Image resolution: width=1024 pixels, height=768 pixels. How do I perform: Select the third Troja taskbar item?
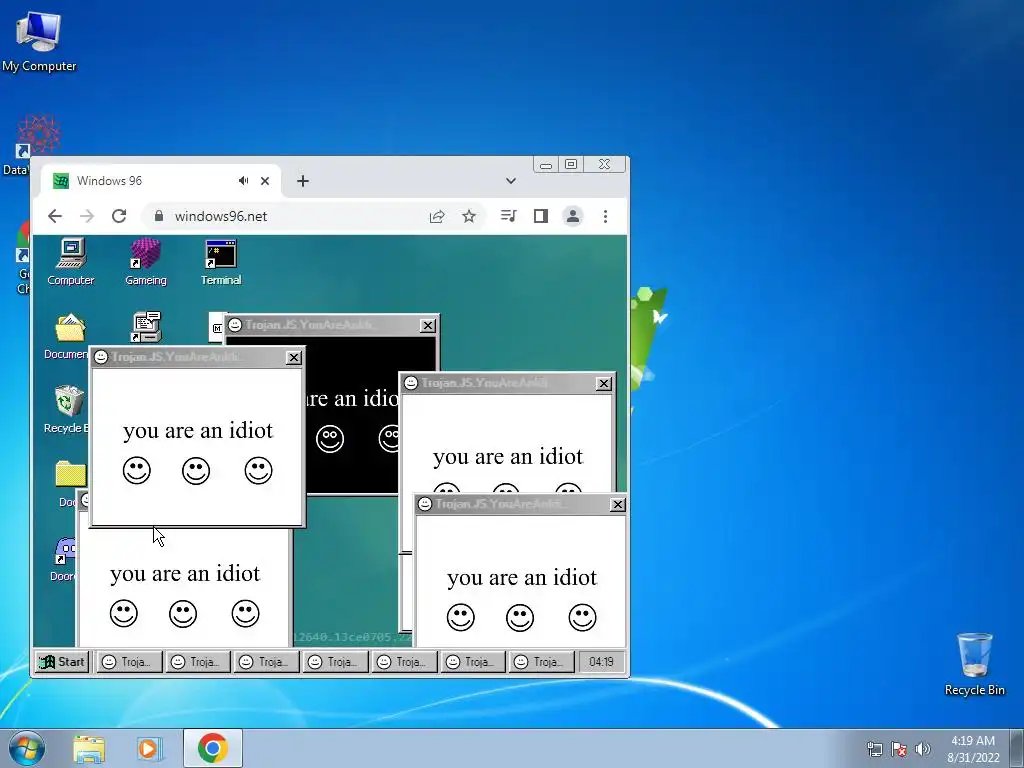coord(266,662)
